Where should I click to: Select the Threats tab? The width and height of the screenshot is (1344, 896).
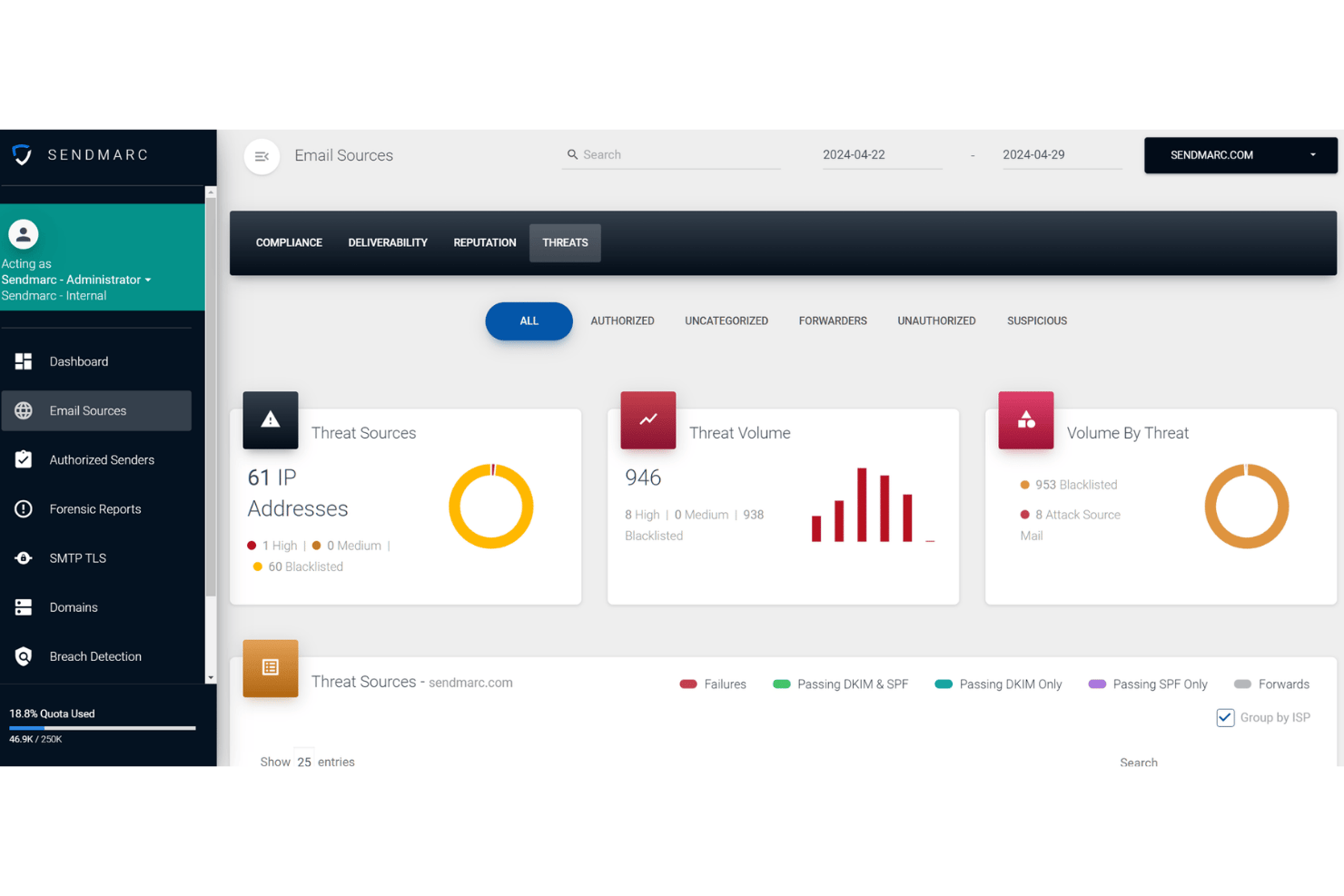pos(565,242)
